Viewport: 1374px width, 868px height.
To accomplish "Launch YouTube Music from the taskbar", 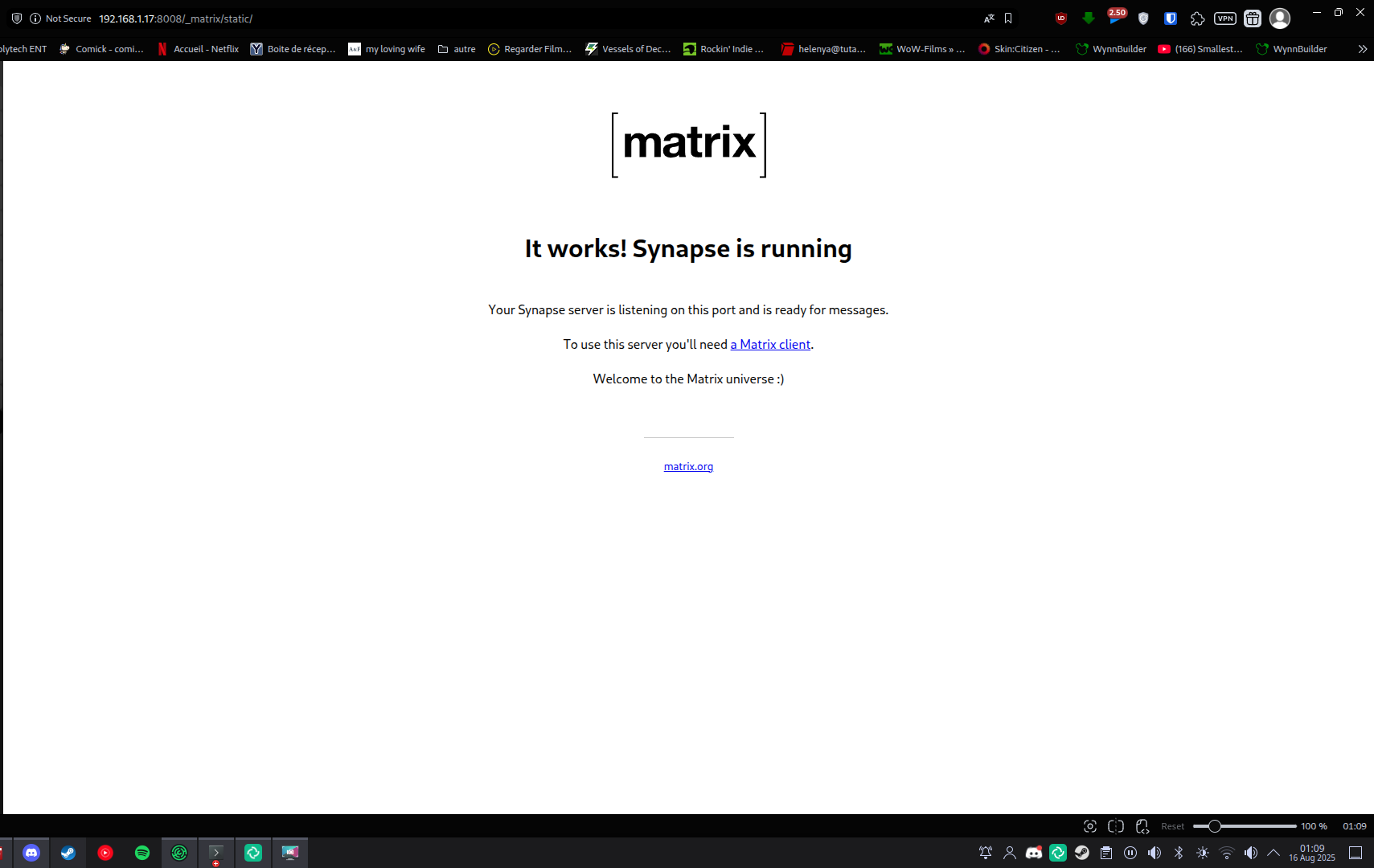I will point(105,853).
